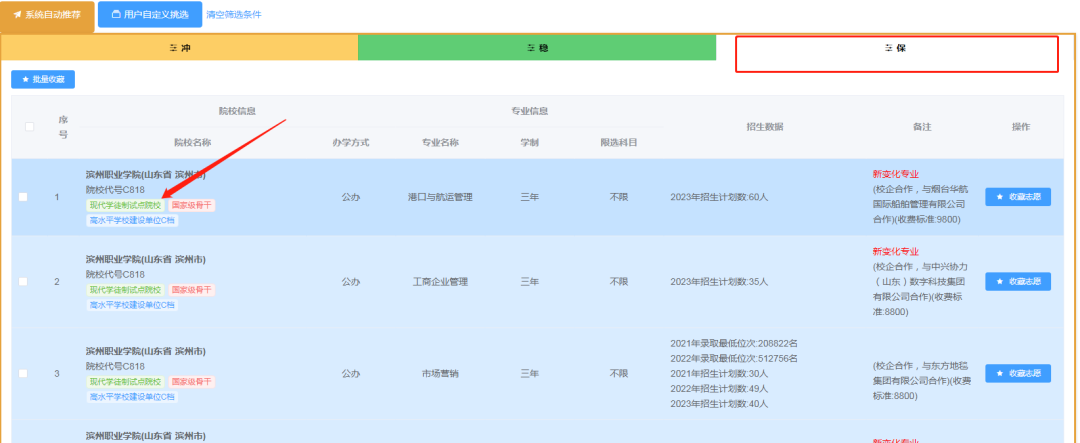The width and height of the screenshot is (1080, 443).
Task: Click row 1's red 国家级骨干 tag
Action: point(191,205)
